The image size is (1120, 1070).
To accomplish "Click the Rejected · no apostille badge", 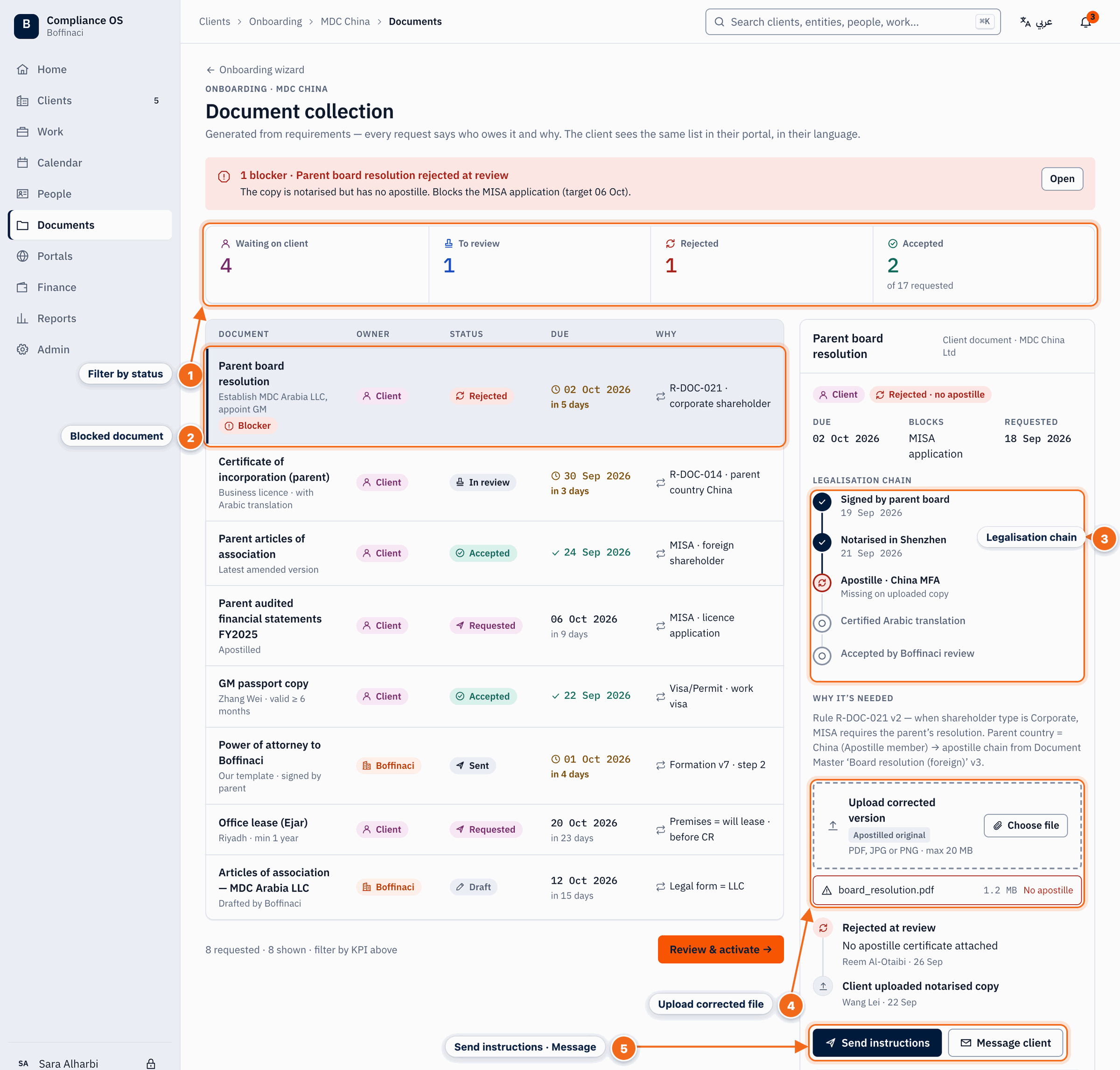I will 930,394.
